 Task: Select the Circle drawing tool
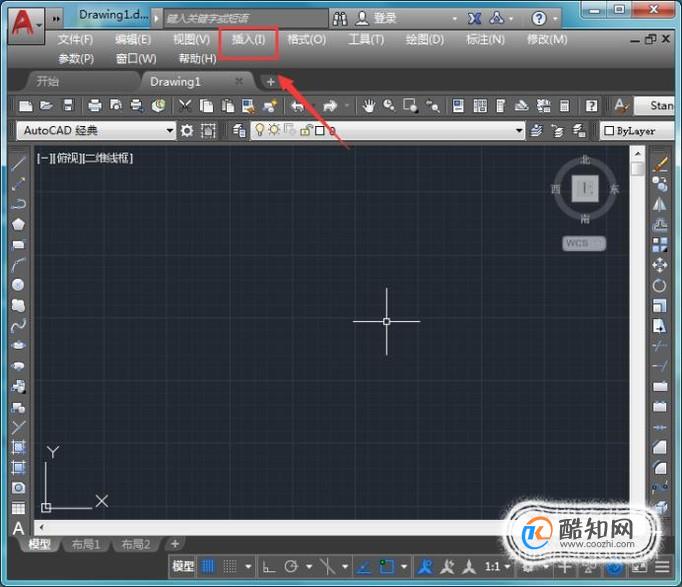click(18, 285)
